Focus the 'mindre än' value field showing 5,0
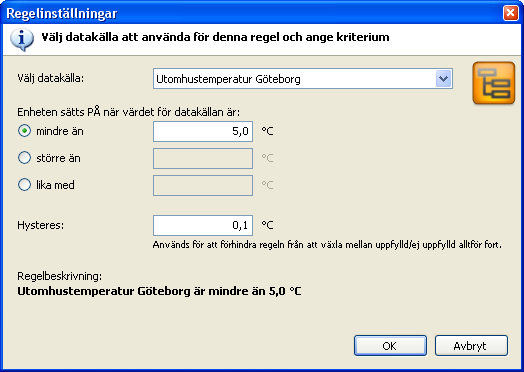The image size is (524, 372). [x=203, y=131]
